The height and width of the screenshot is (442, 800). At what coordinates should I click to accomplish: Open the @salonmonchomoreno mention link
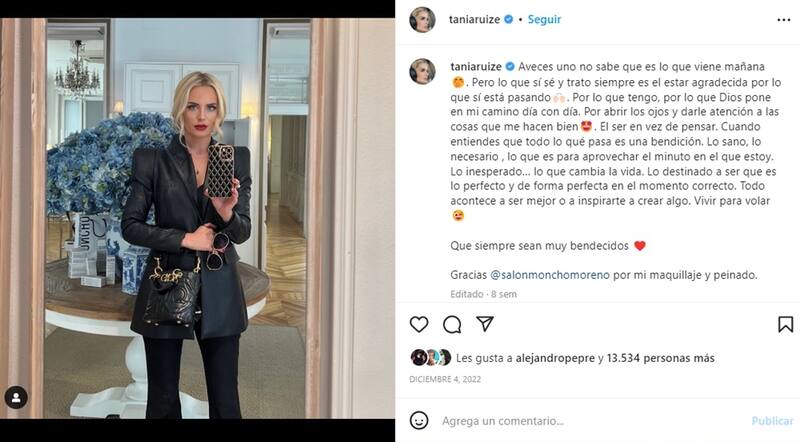549,275
